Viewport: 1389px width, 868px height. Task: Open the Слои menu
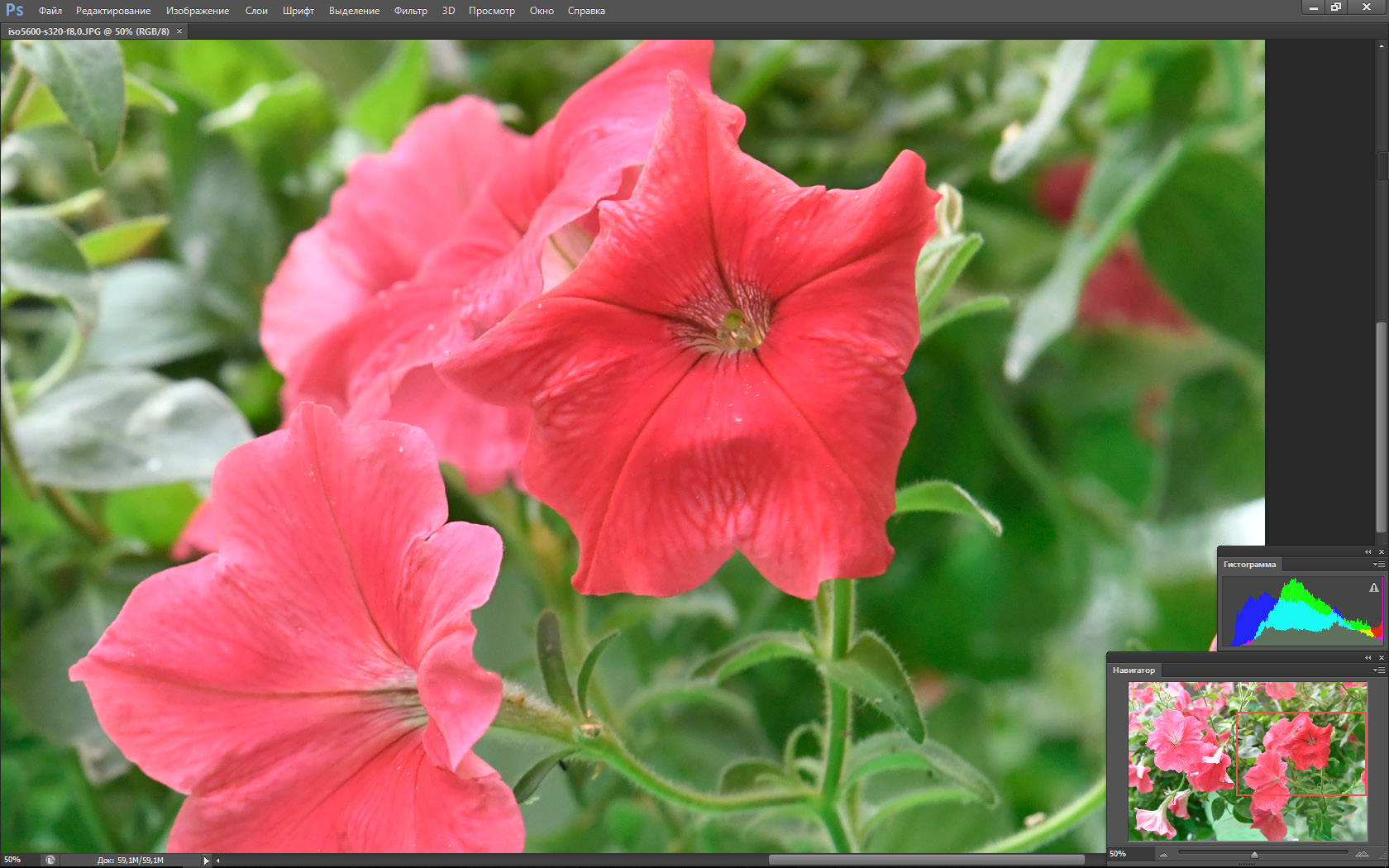tap(256, 11)
